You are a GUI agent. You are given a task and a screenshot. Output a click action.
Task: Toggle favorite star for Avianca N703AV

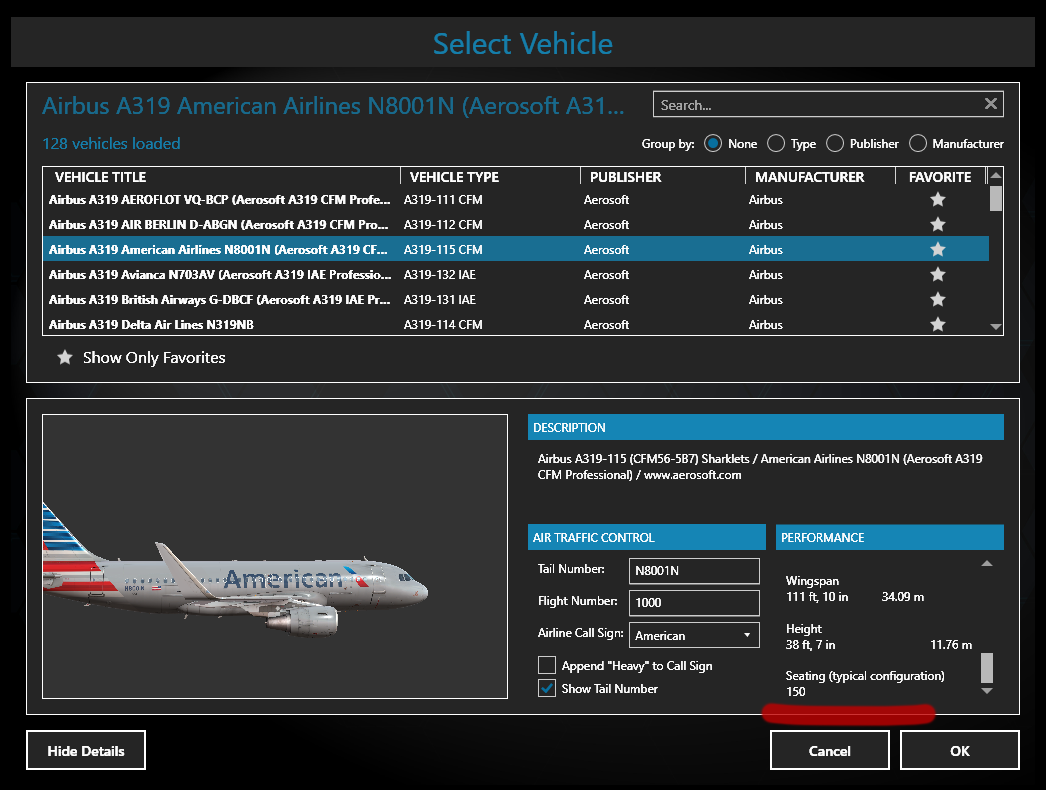937,275
